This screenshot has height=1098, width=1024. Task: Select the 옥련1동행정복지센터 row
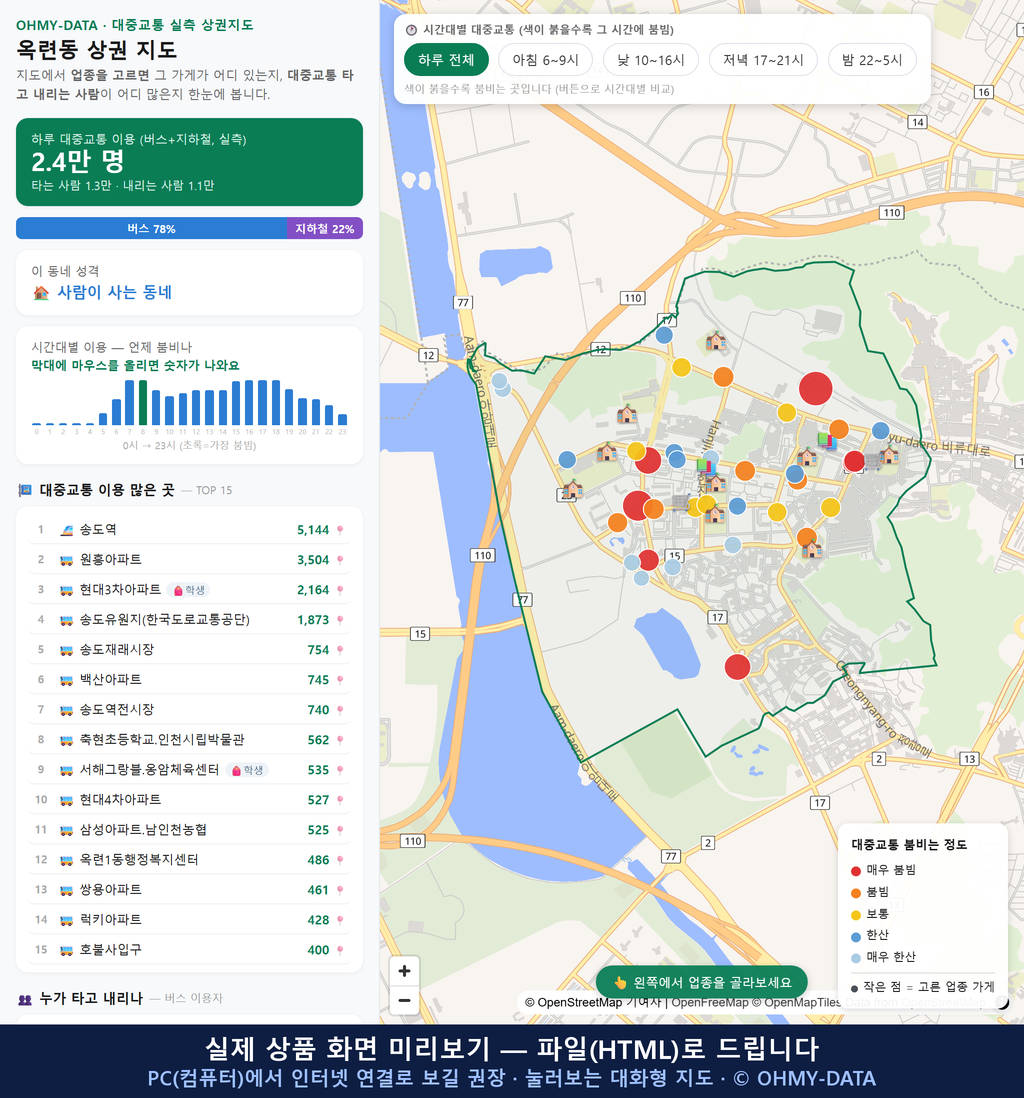coord(189,860)
